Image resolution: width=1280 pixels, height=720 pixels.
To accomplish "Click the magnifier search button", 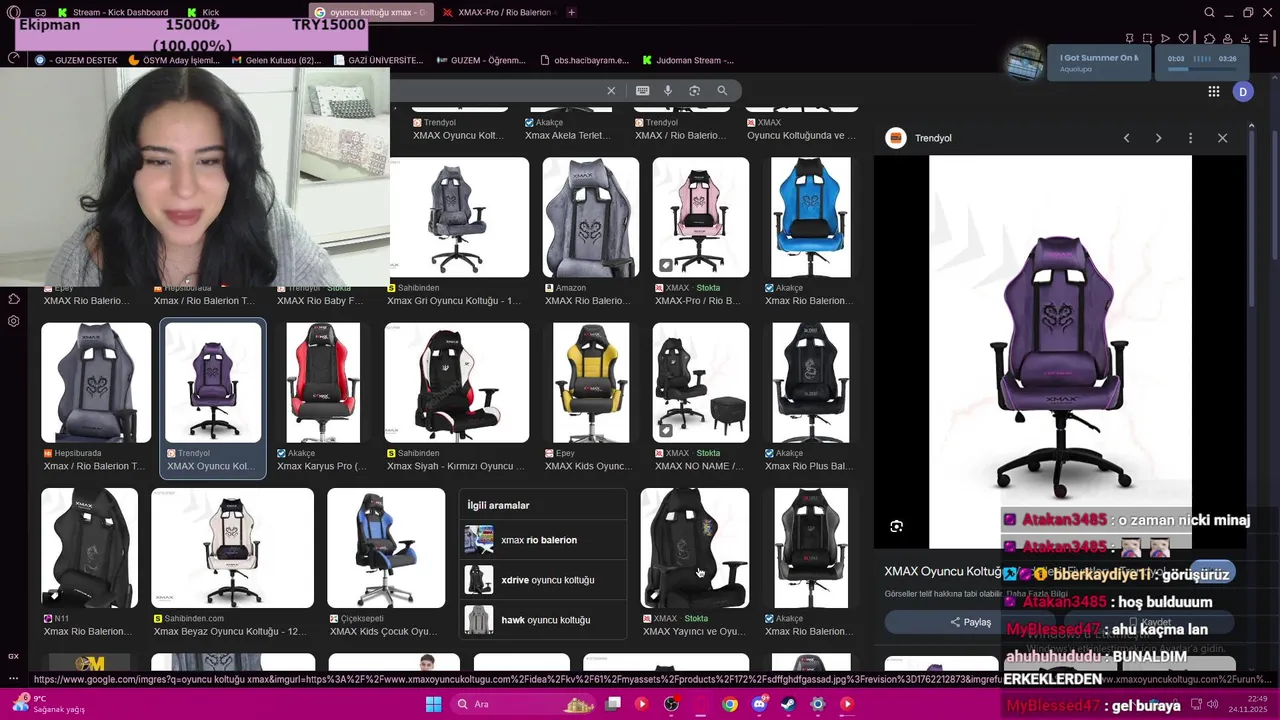I will point(722,90).
